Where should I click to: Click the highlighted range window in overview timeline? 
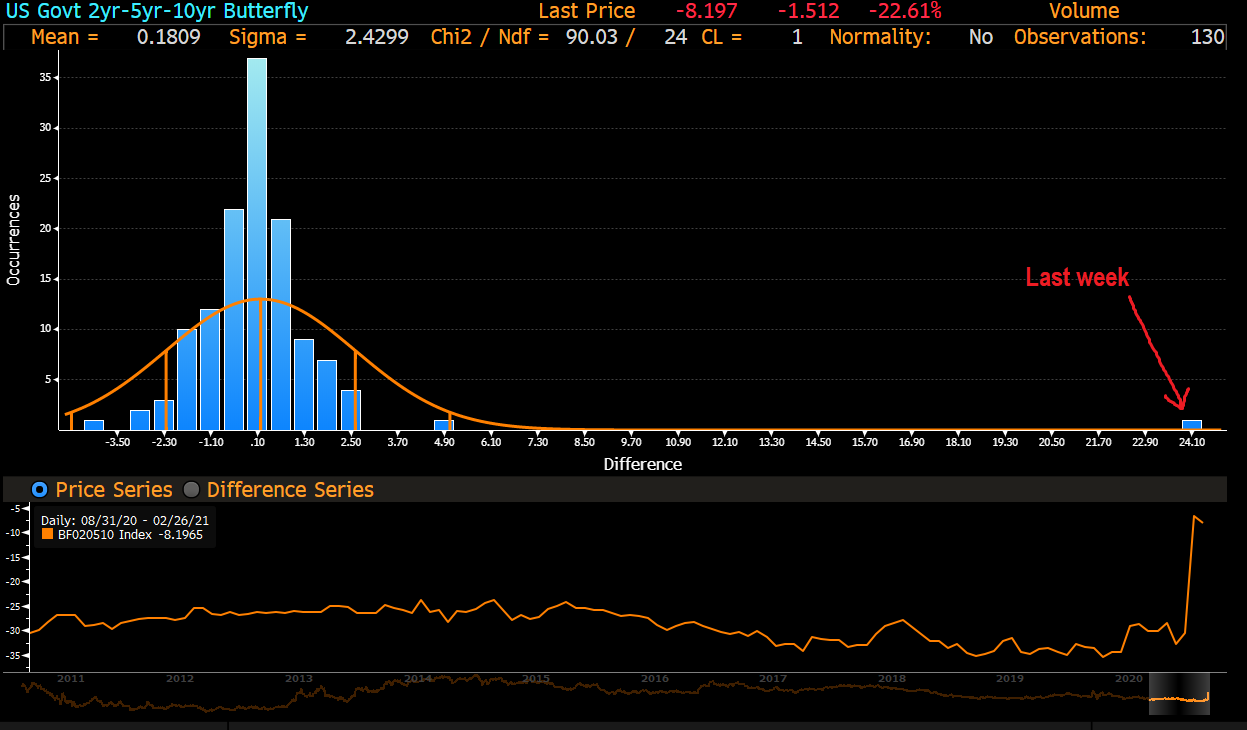[1179, 692]
